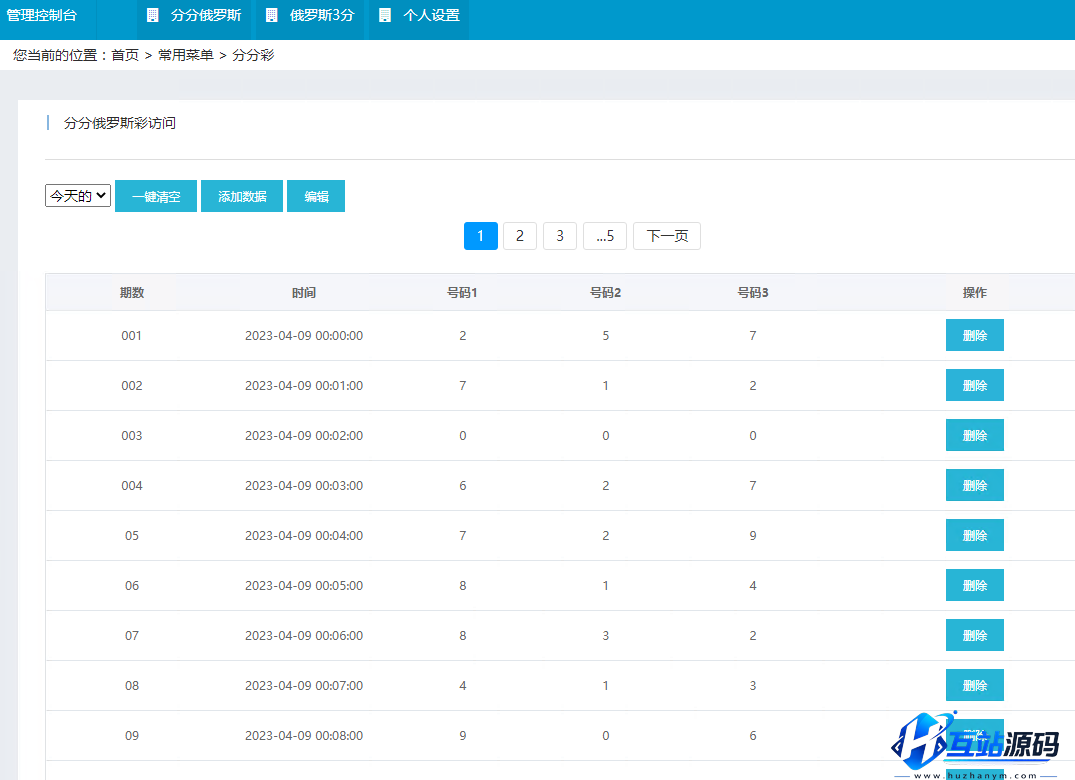Click the icon beside 个人设置 tab
The image size is (1075, 780).
click(385, 16)
